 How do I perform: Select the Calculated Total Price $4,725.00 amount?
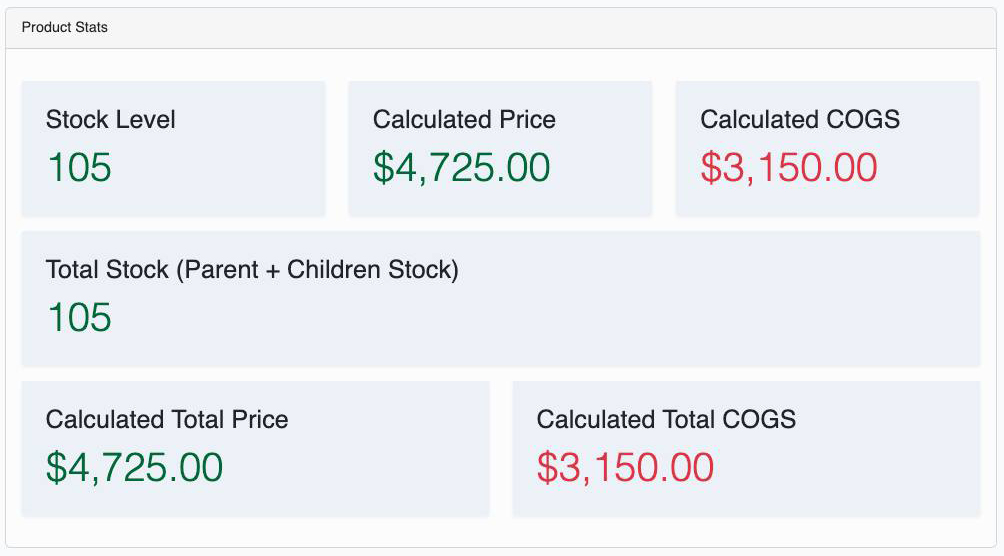[x=134, y=468]
